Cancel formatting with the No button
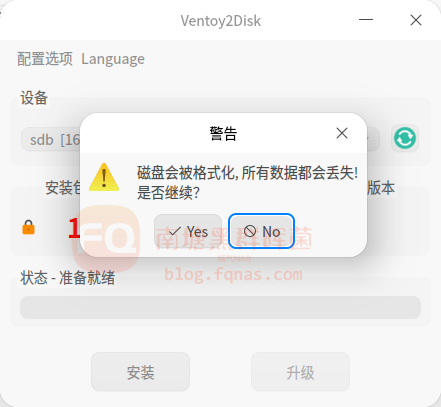The image size is (441, 407). point(261,231)
